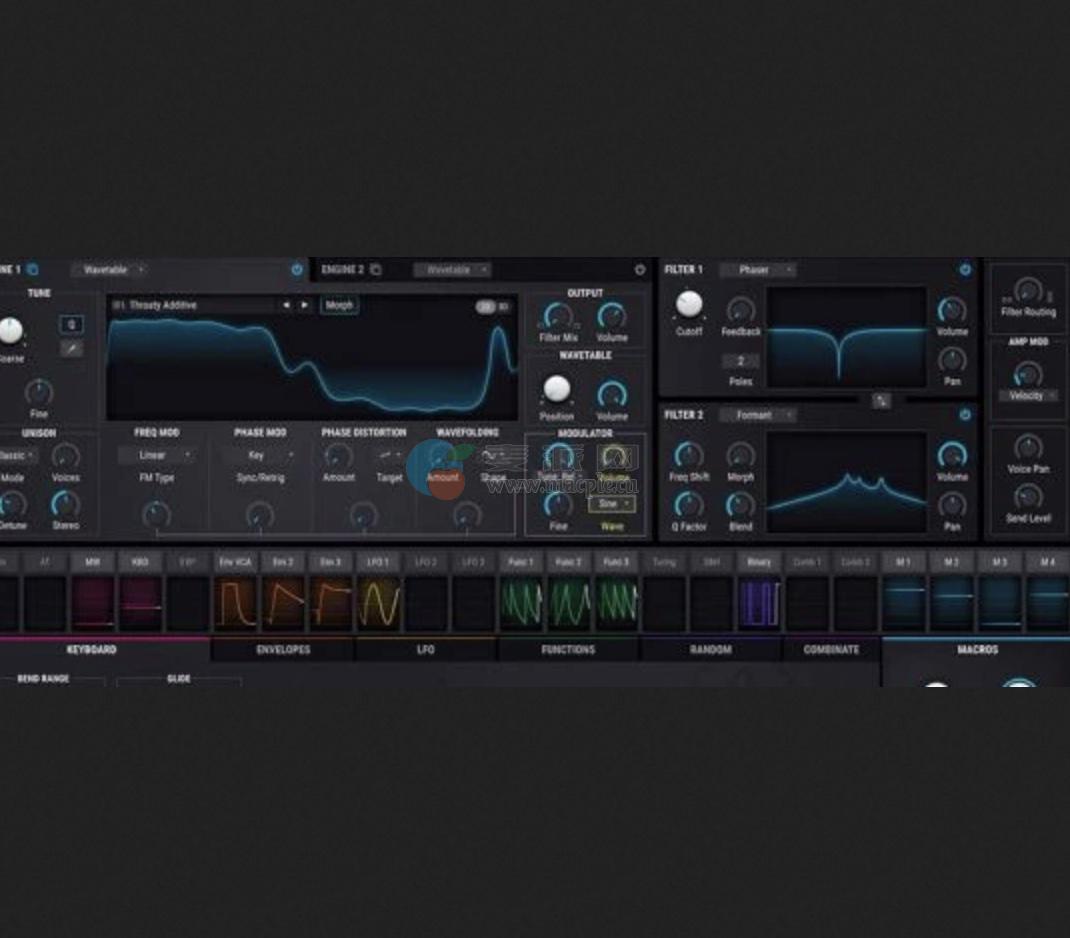This screenshot has width=1070, height=938.
Task: Adjust the Wavetable Position knob
Action: point(556,390)
